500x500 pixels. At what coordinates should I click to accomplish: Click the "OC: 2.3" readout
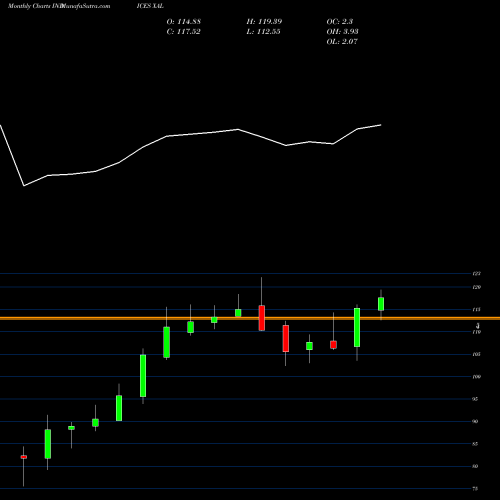point(340,22)
